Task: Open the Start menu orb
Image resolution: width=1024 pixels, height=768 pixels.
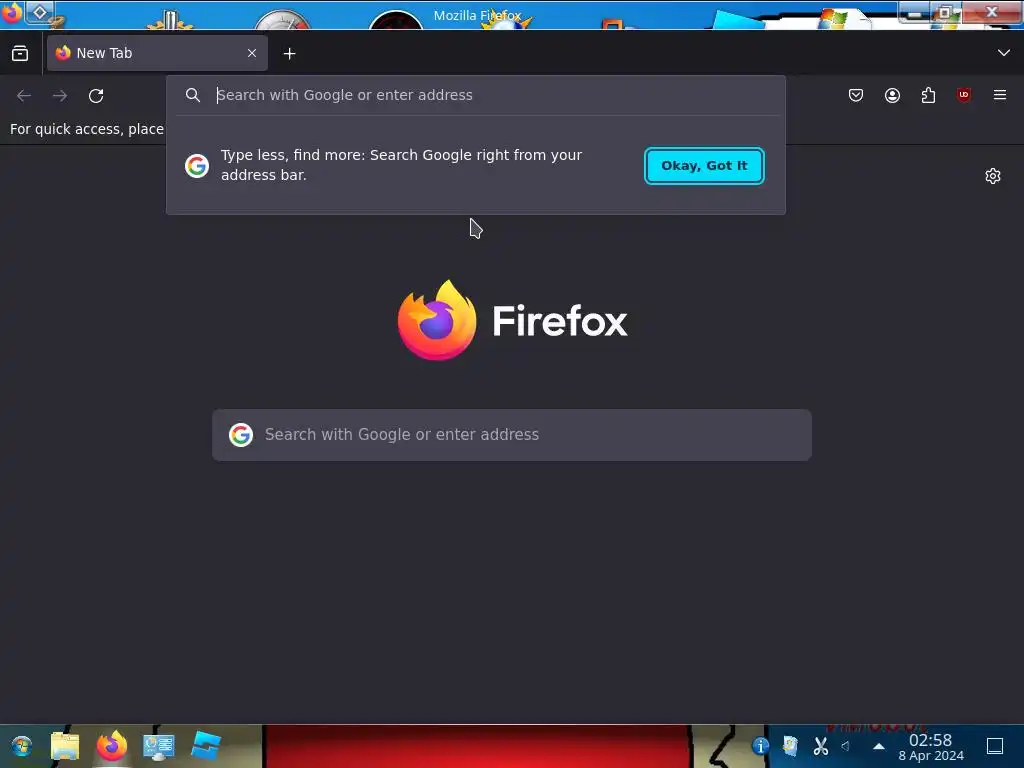Action: tap(22, 746)
